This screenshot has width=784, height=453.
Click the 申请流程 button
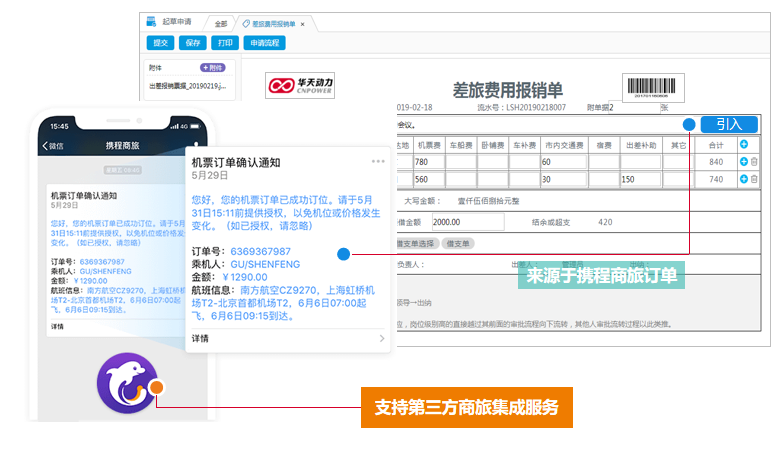pyautogui.click(x=264, y=43)
